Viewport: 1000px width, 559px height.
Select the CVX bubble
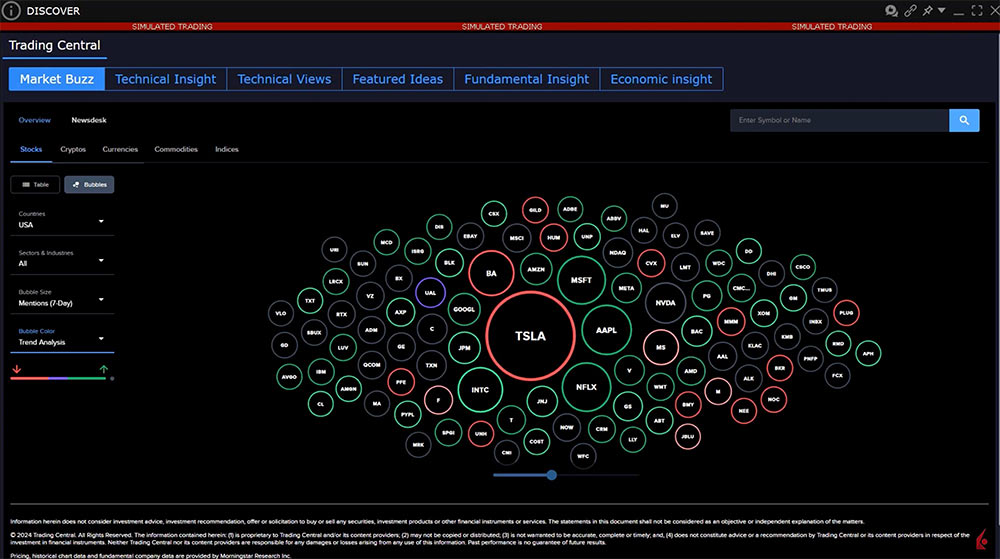point(651,263)
